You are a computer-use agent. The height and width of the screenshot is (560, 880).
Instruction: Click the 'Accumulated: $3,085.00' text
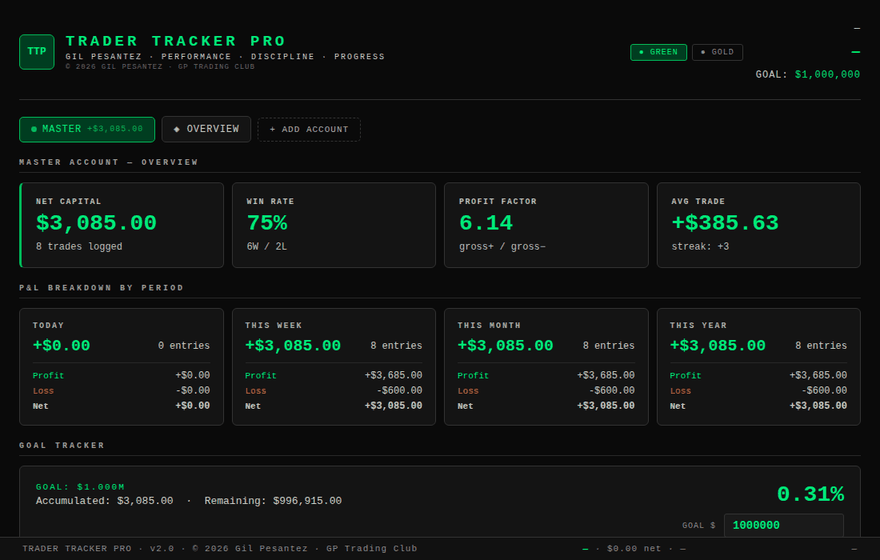[104, 501]
